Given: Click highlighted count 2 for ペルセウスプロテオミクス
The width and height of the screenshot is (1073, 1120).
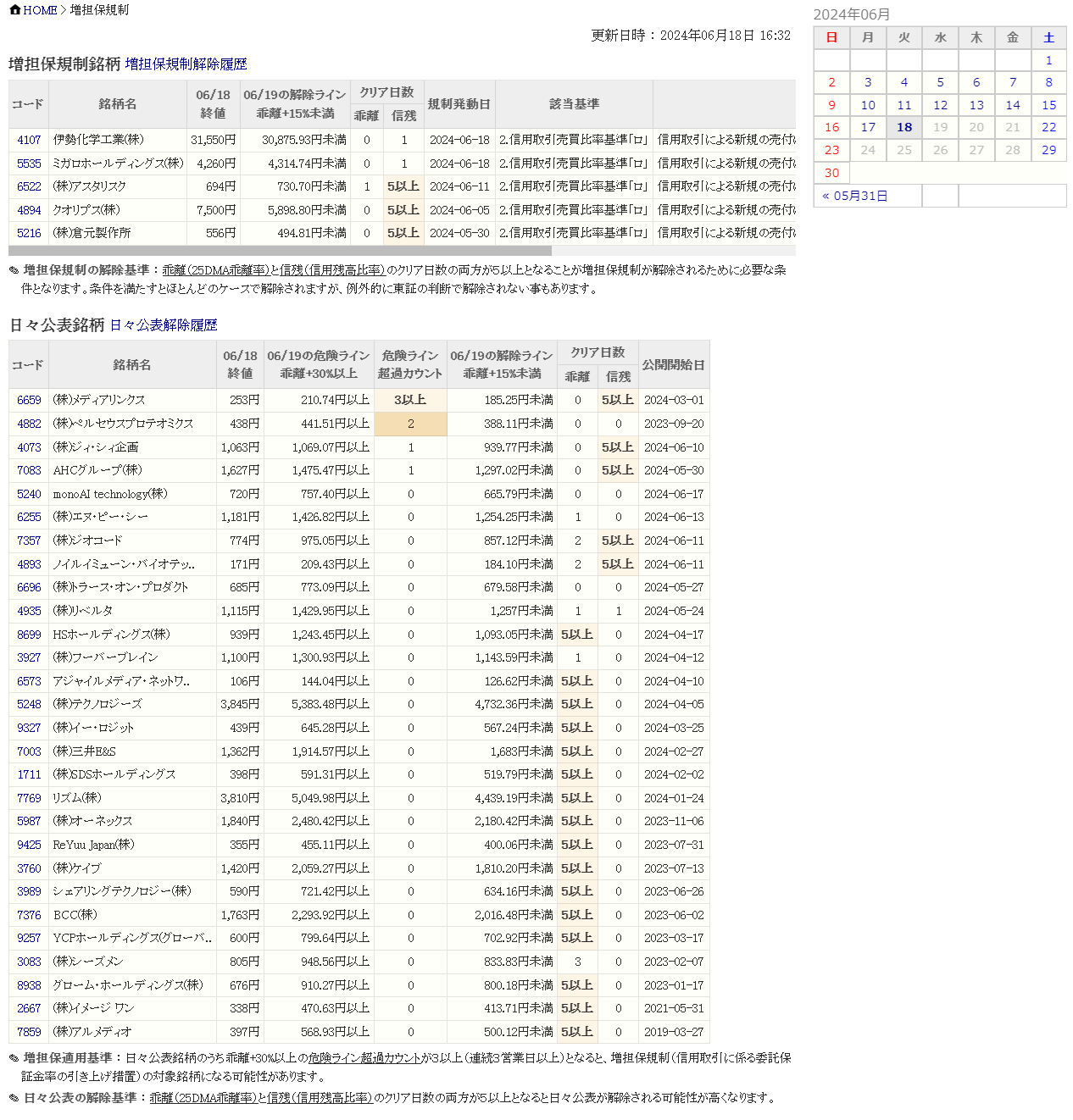Looking at the screenshot, I should coord(411,424).
